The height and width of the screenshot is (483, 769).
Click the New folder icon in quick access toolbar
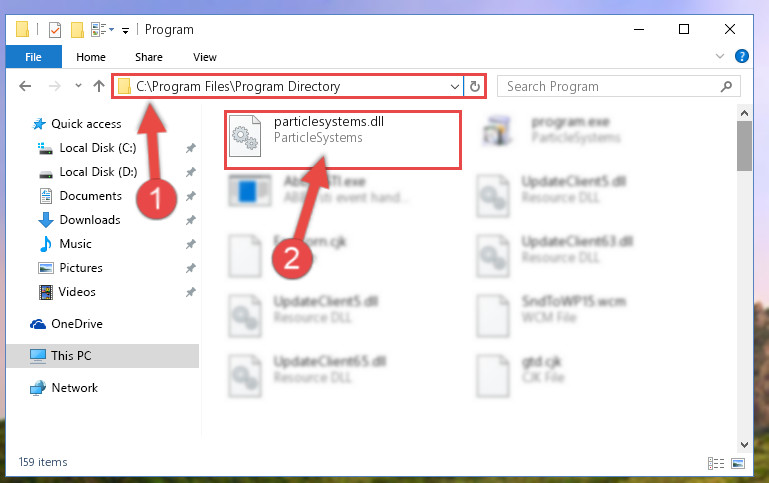point(77,30)
